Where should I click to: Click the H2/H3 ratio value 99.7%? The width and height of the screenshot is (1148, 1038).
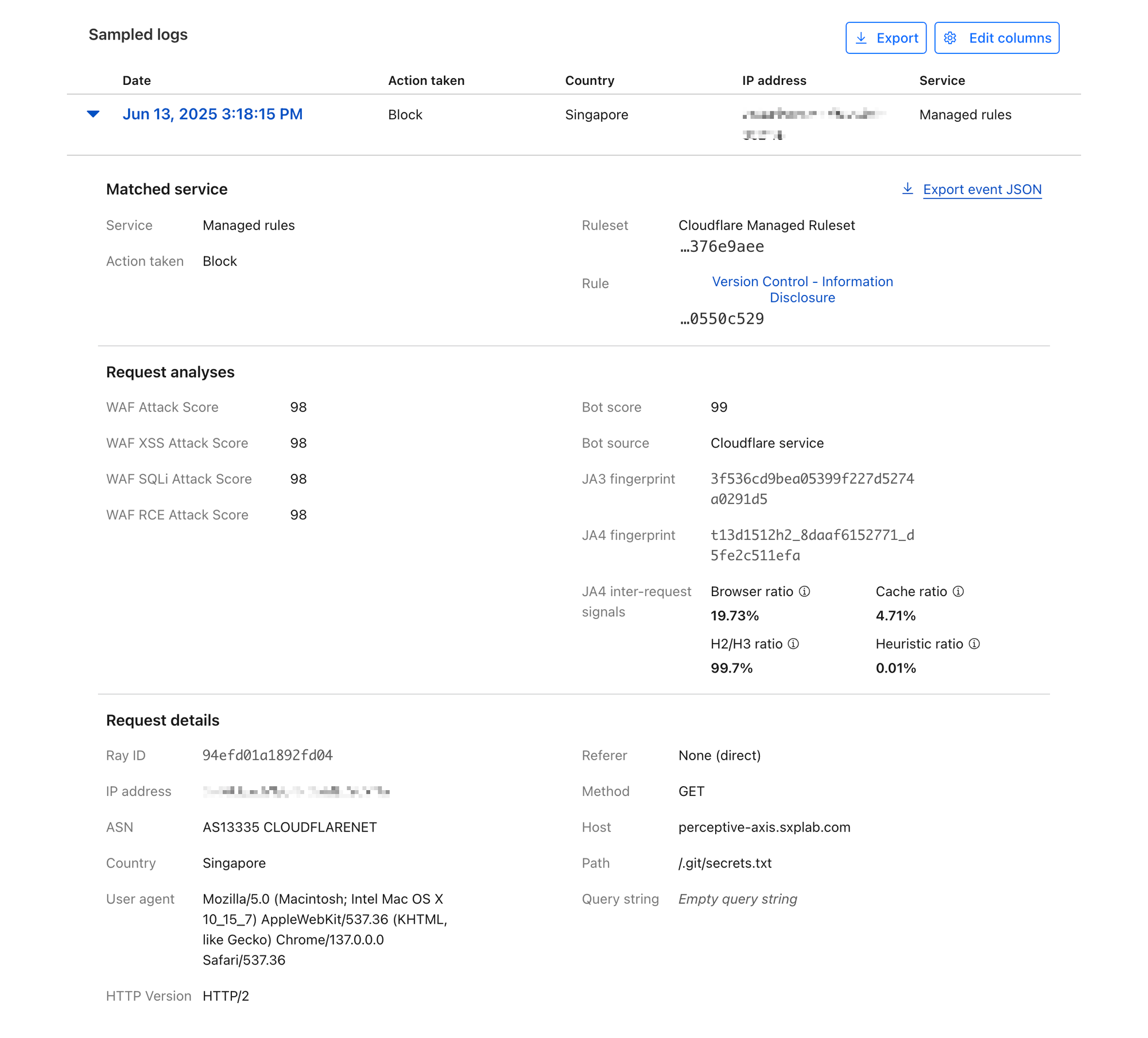(731, 668)
